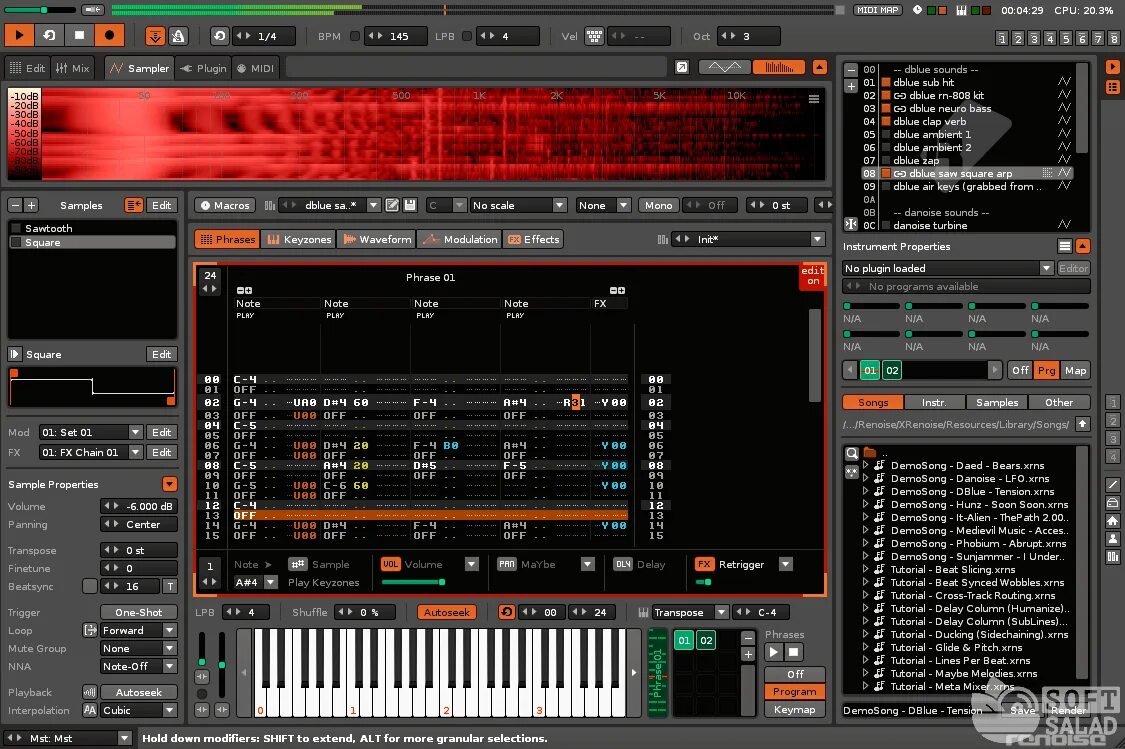Click the One-Shot trigger button
Image resolution: width=1125 pixels, height=749 pixels.
pos(138,613)
